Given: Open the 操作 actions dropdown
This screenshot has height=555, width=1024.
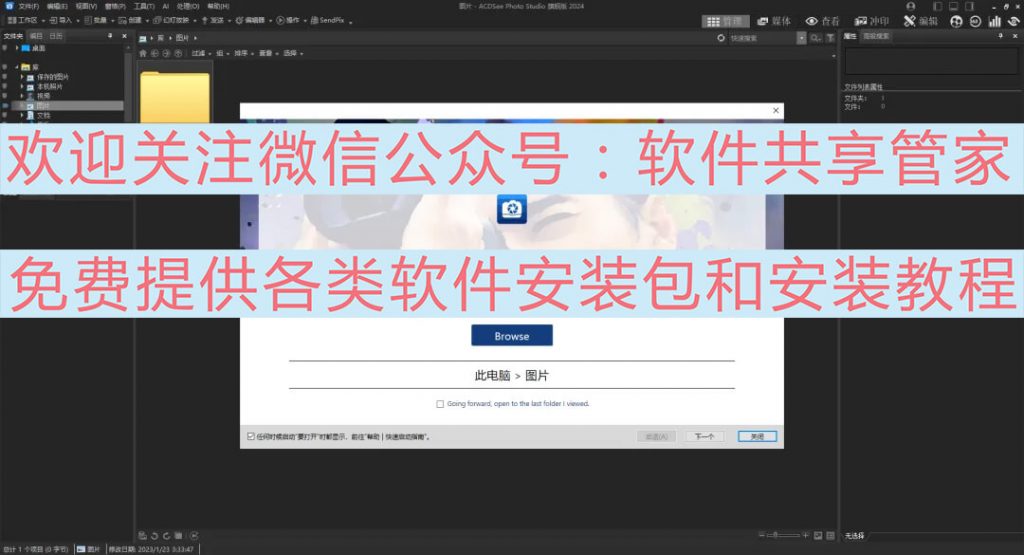Looking at the screenshot, I should pyautogui.click(x=291, y=20).
